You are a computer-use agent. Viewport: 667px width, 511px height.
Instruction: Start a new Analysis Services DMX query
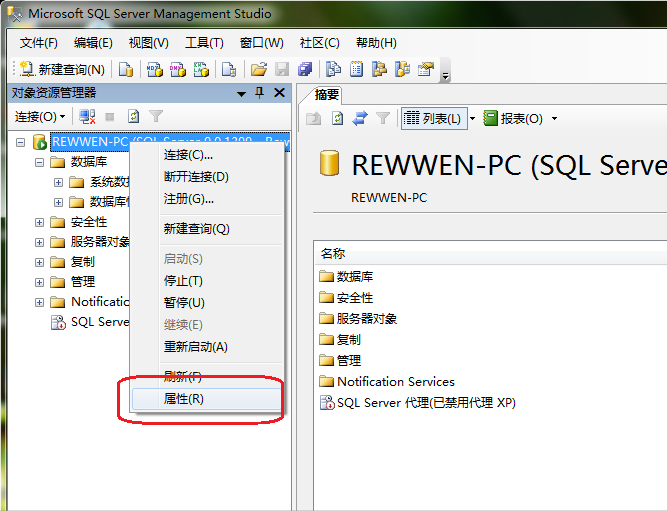click(178, 69)
